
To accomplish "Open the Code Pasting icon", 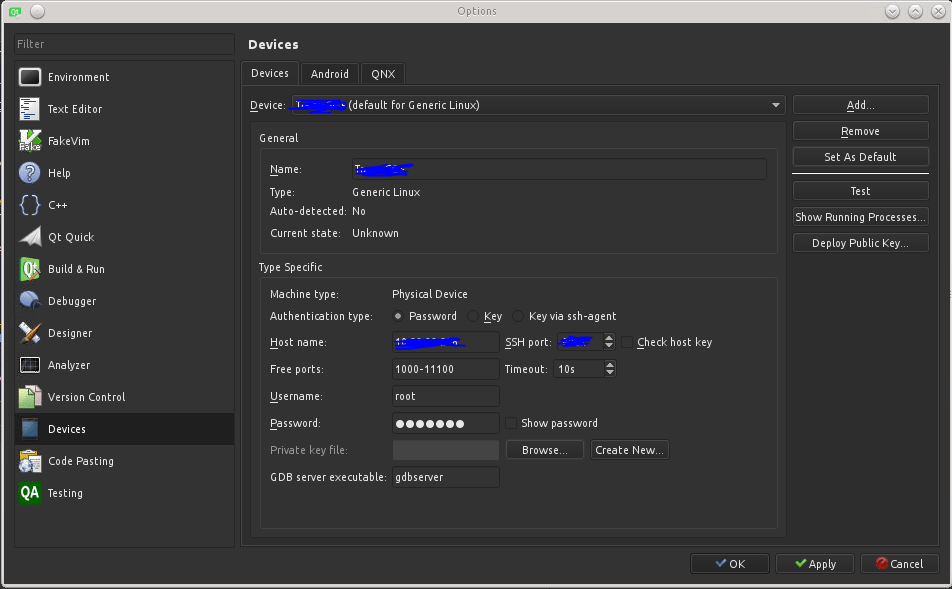I will point(30,461).
